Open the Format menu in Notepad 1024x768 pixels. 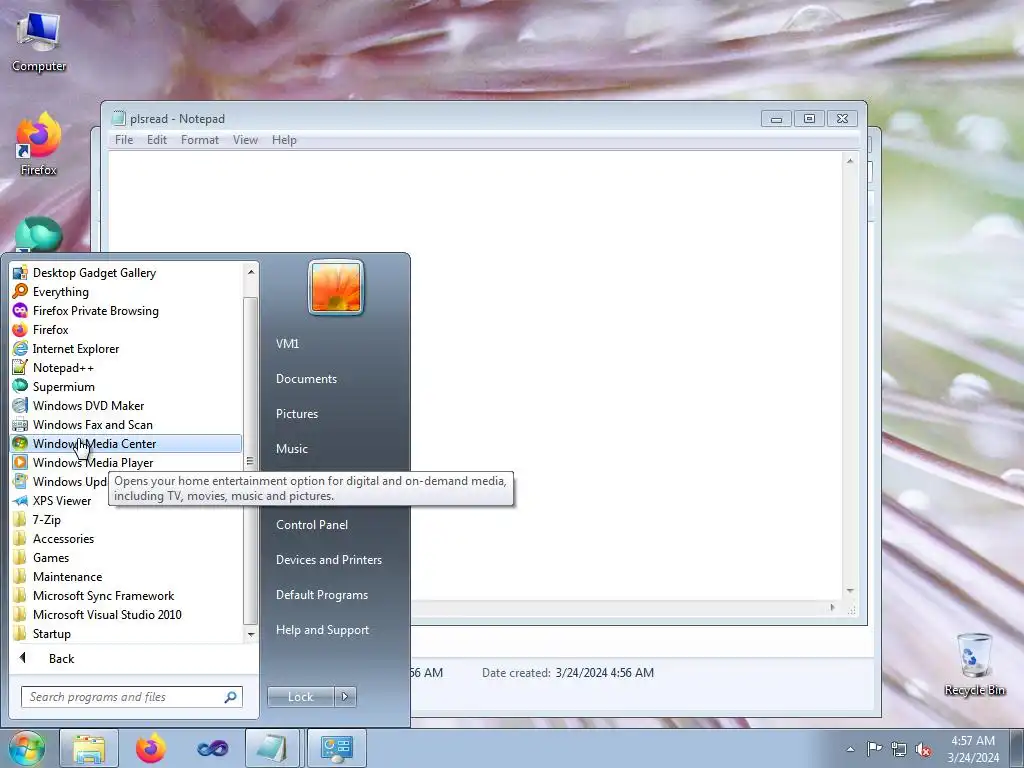click(x=200, y=140)
